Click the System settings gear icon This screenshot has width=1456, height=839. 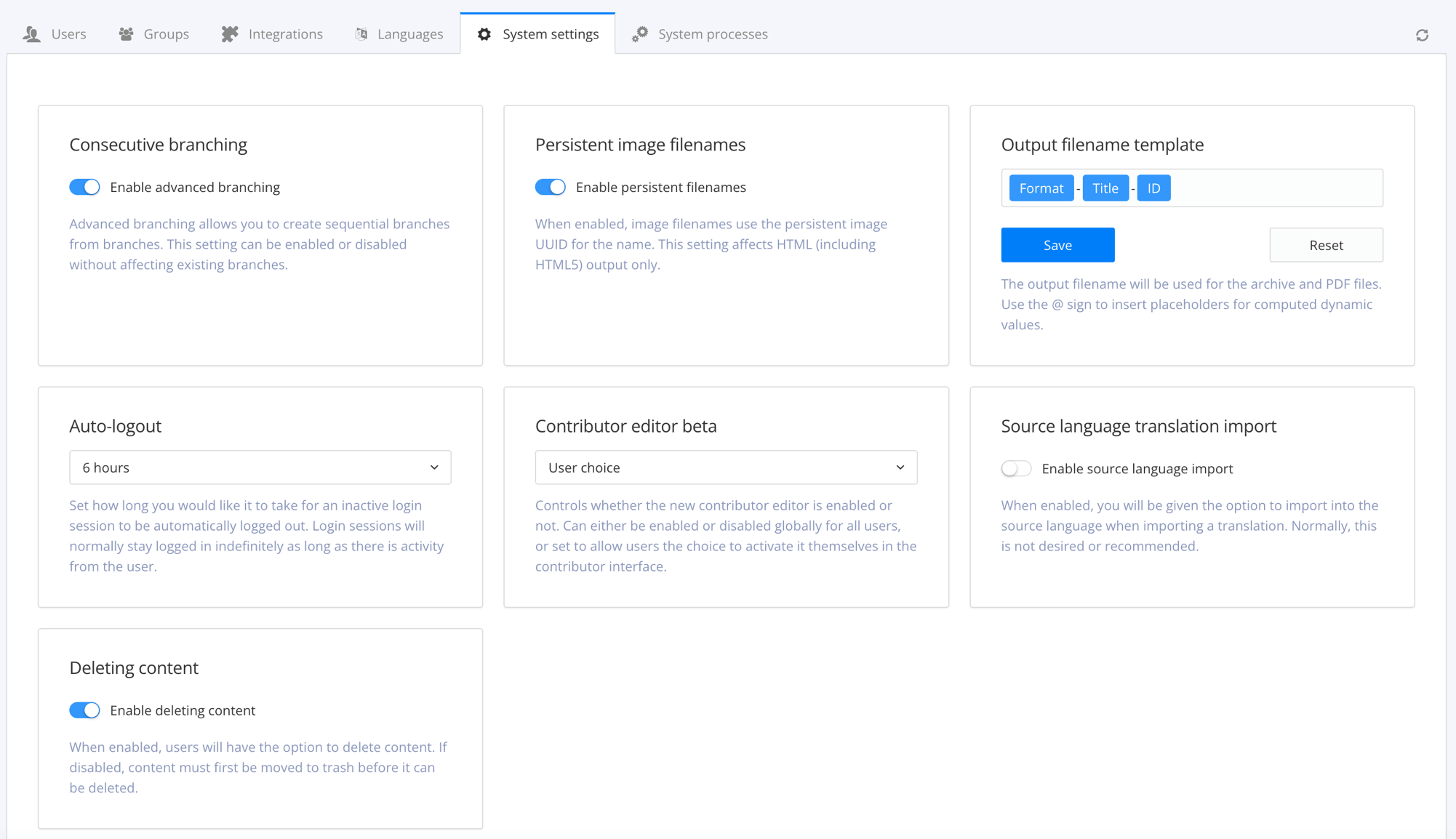(x=484, y=34)
